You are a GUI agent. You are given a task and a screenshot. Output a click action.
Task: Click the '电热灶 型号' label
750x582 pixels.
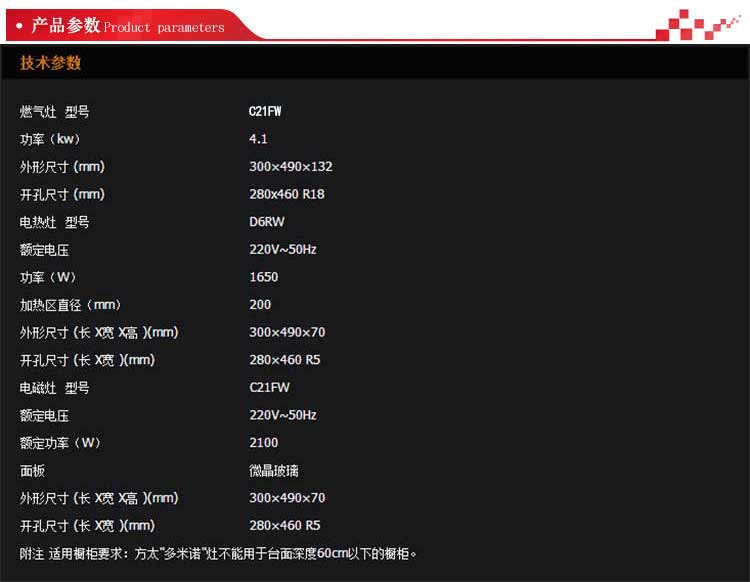(x=54, y=222)
